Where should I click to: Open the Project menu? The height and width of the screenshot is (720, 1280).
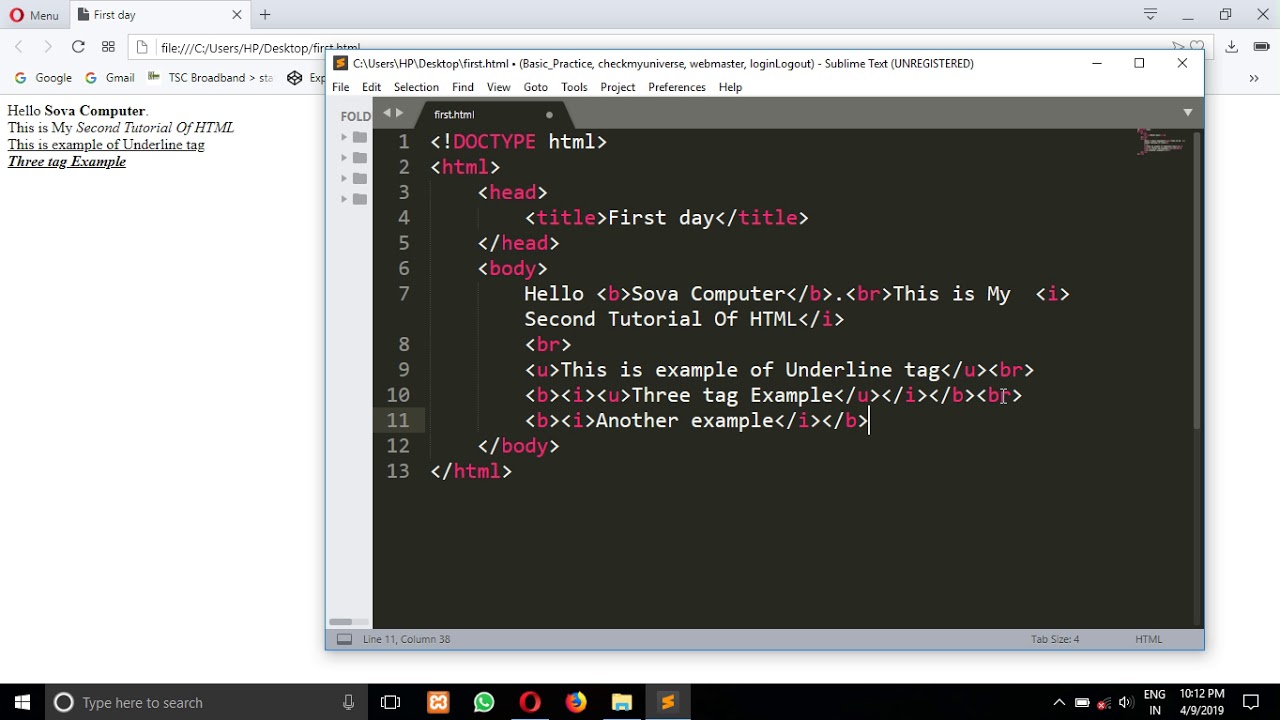point(618,87)
